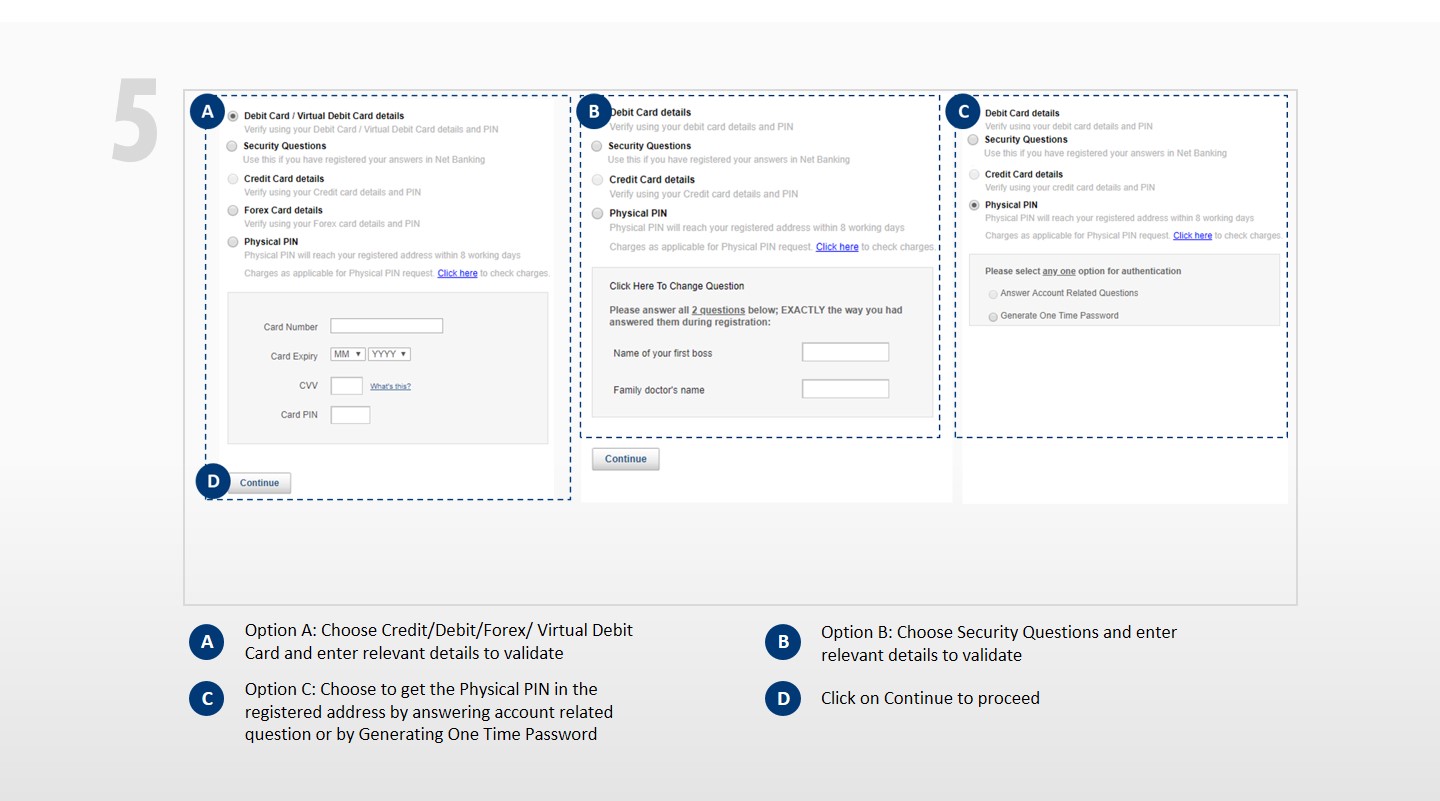Select Security Questions radio in middle screenshot

coord(597,146)
